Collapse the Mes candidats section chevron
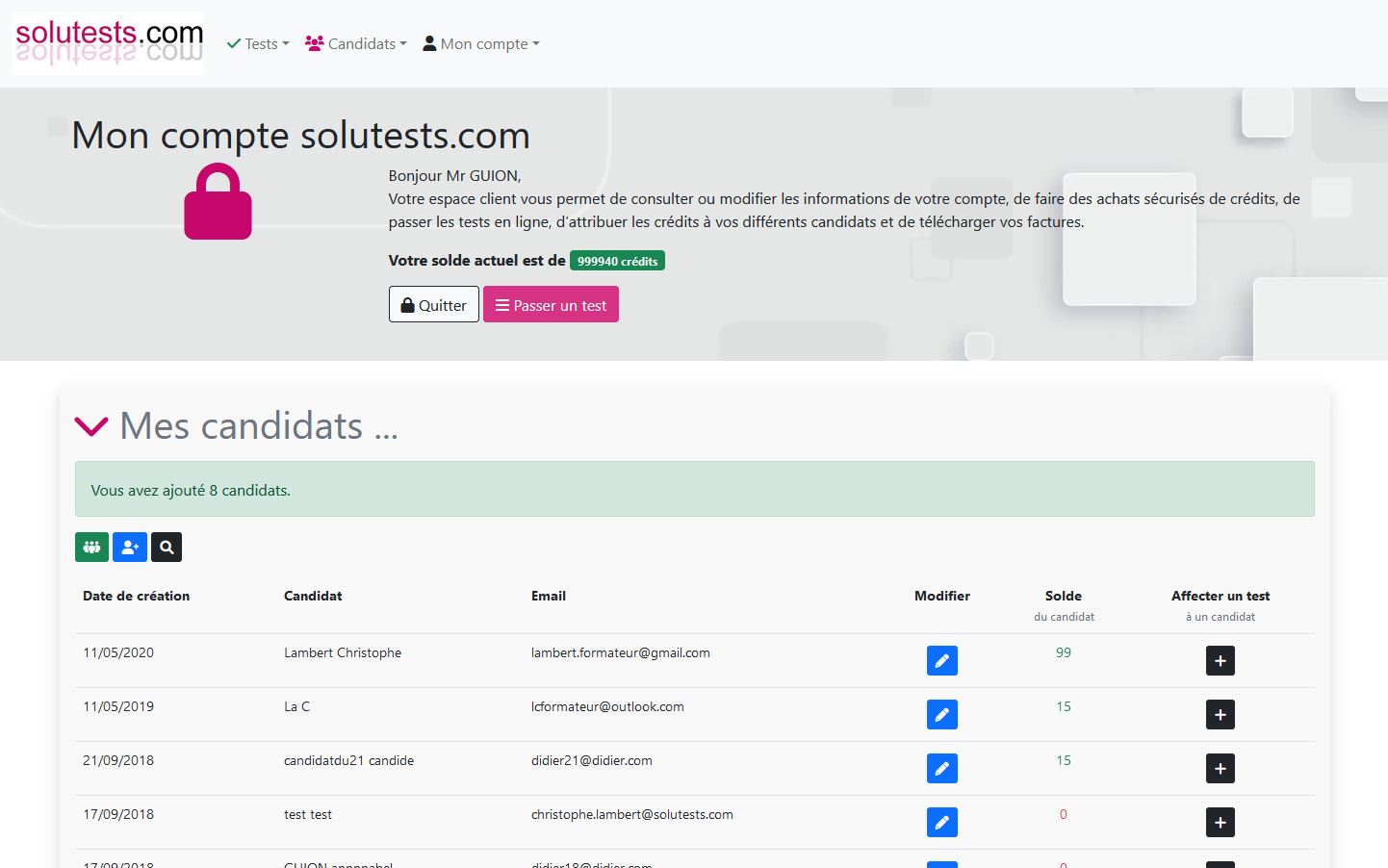 pyautogui.click(x=91, y=426)
